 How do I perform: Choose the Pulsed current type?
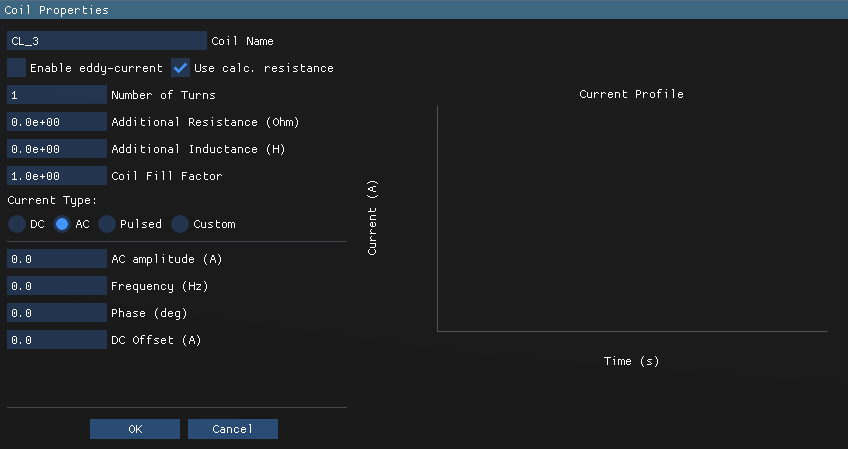[107, 224]
